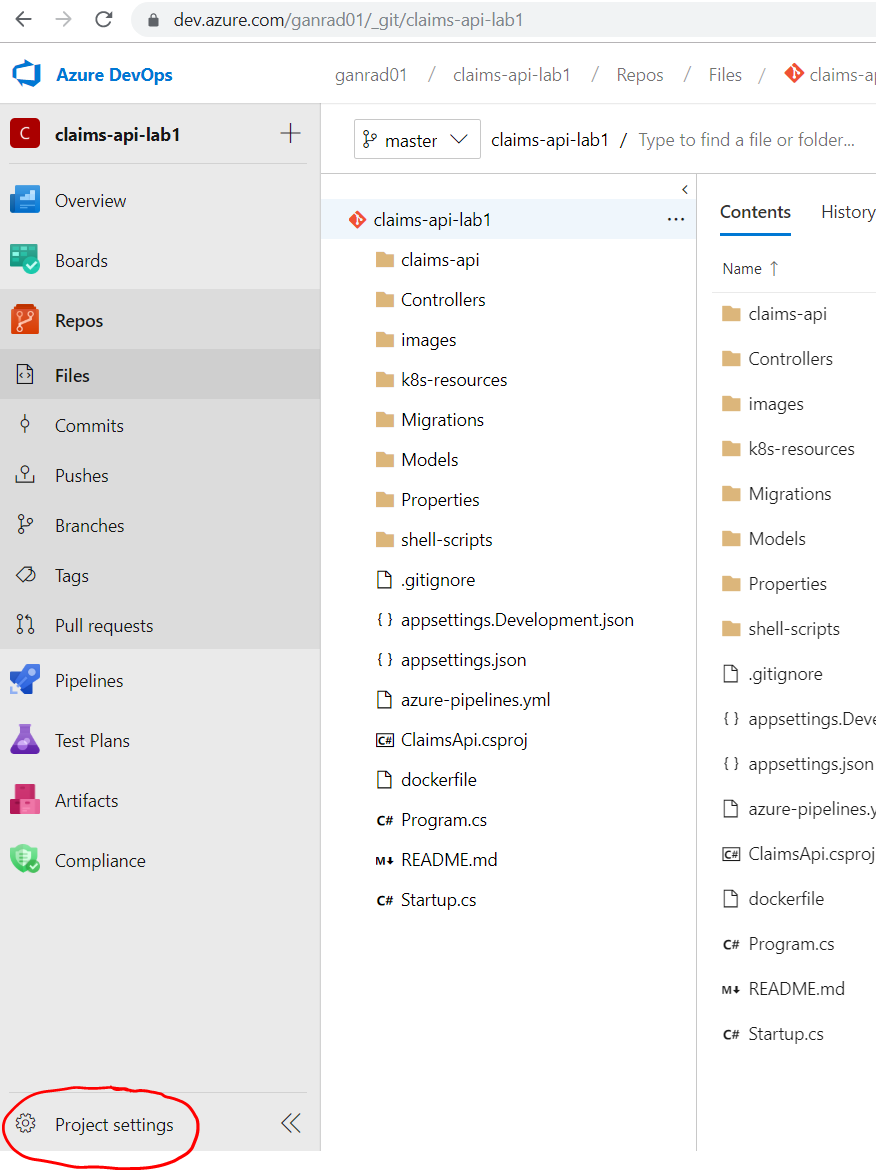Screen dimensions: 876x1170
Task: Expand the k8s-resources folder in tree
Action: coord(441,380)
